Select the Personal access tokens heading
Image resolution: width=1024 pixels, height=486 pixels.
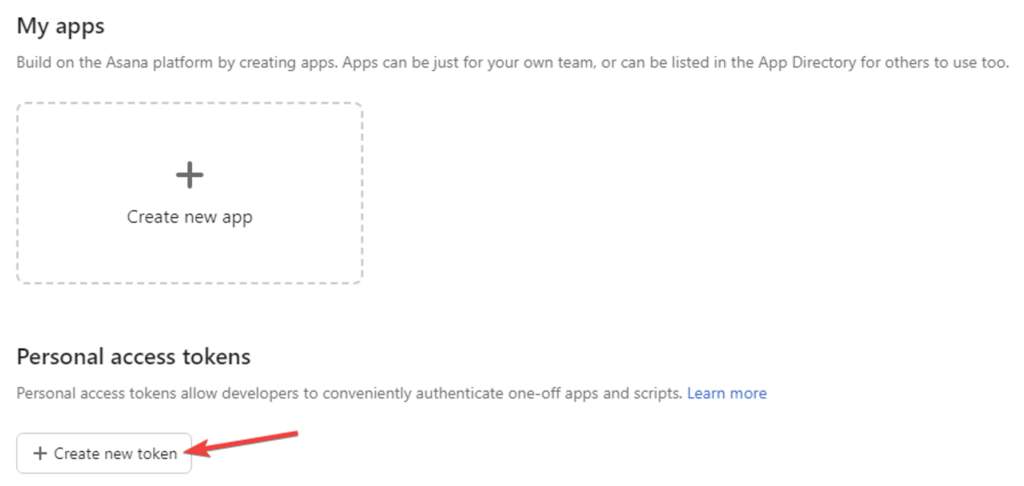(133, 357)
